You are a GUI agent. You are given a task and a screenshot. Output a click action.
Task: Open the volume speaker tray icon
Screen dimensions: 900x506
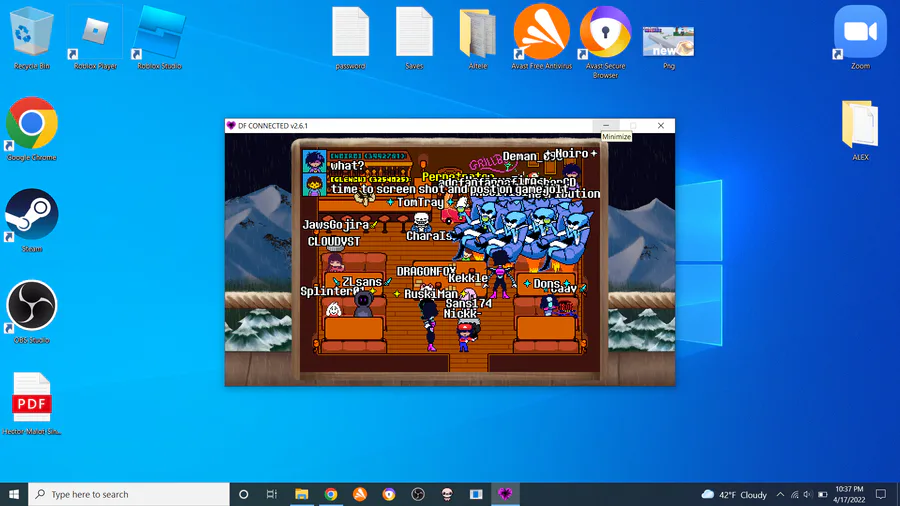[x=808, y=495]
